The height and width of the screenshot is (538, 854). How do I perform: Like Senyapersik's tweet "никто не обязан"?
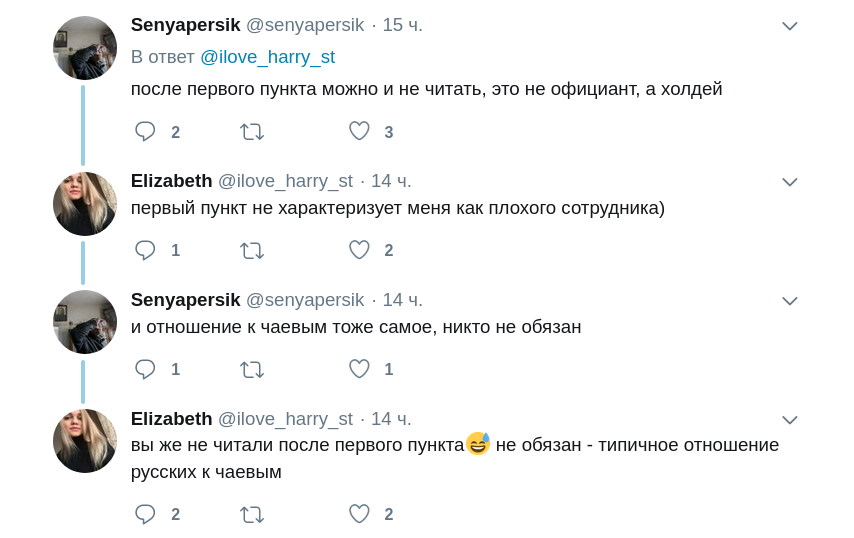(x=359, y=369)
